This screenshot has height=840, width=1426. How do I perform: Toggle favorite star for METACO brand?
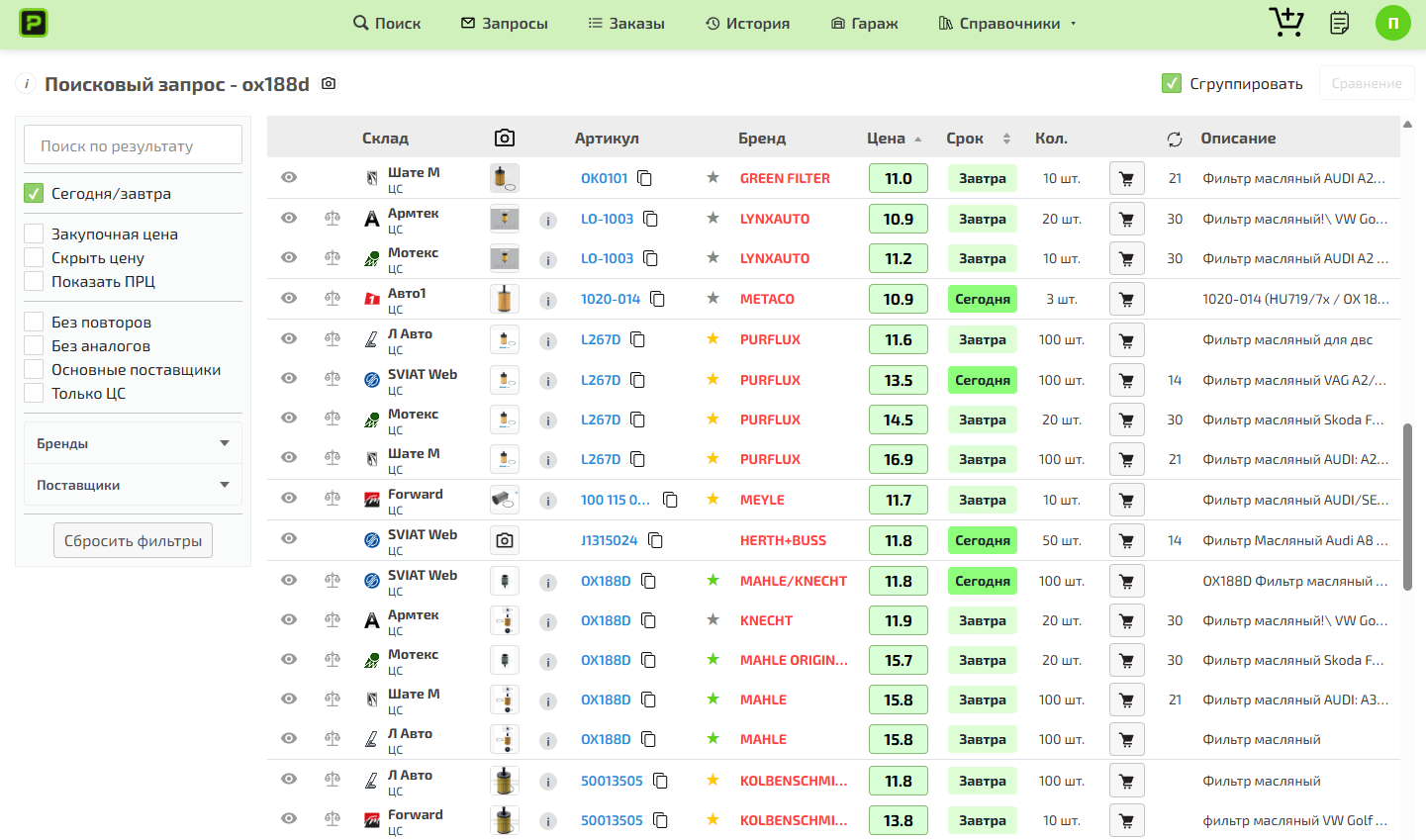(x=713, y=298)
